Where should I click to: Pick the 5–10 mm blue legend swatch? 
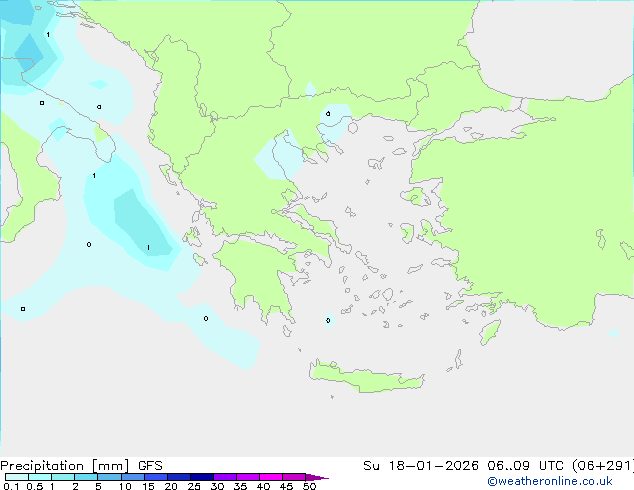(x=109, y=477)
